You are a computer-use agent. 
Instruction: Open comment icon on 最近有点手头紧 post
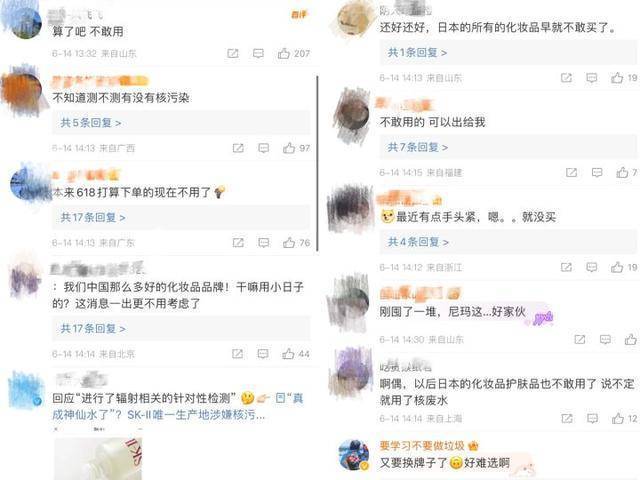(591, 267)
